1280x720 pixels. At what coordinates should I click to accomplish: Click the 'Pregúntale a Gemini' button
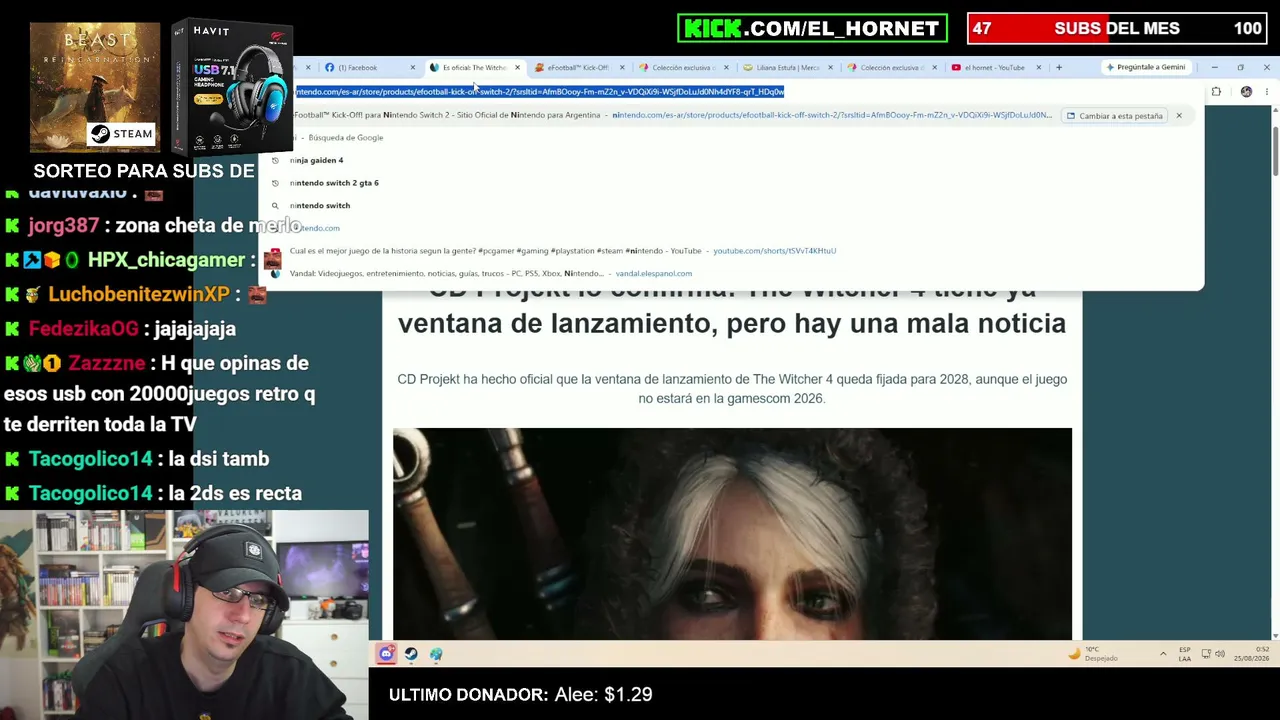point(1146,68)
